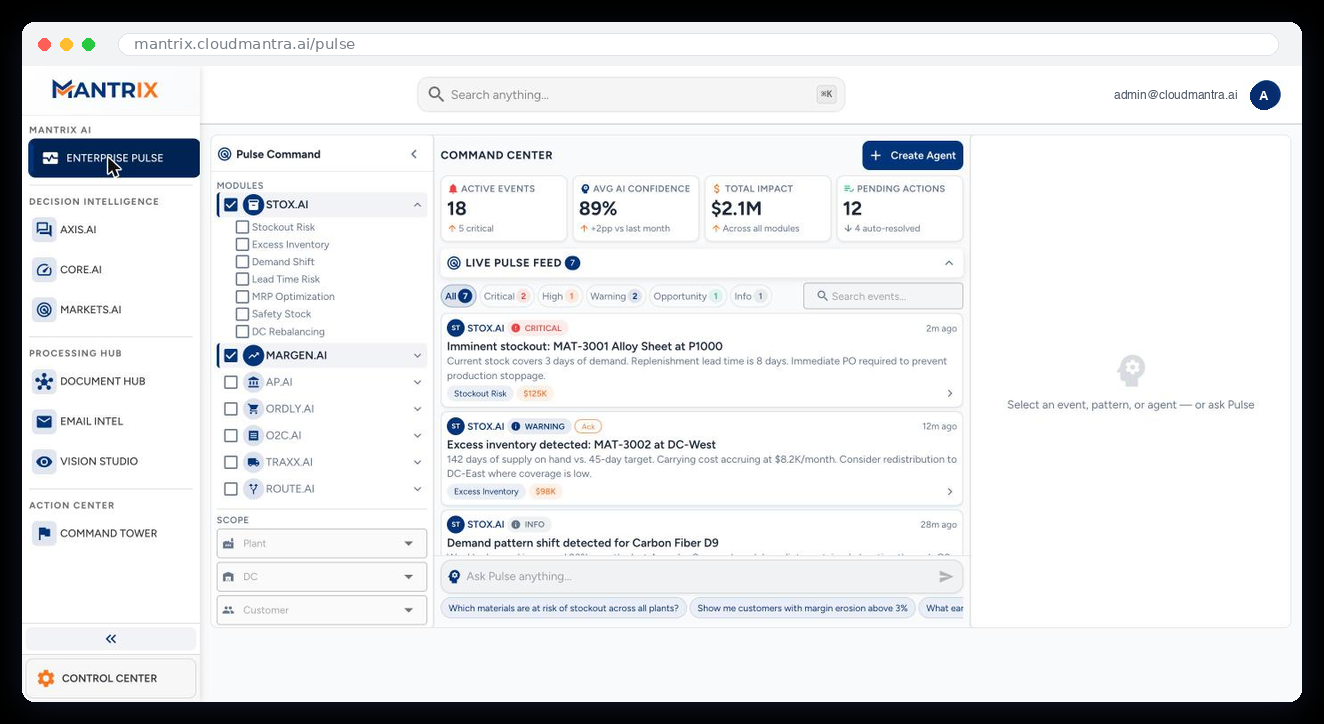1324x724 pixels.
Task: Filter feed by Warning events
Action: click(x=615, y=296)
